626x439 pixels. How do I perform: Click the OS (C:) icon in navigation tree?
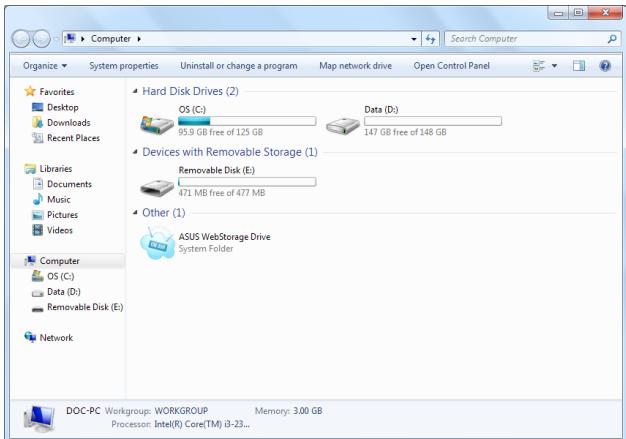tap(38, 276)
